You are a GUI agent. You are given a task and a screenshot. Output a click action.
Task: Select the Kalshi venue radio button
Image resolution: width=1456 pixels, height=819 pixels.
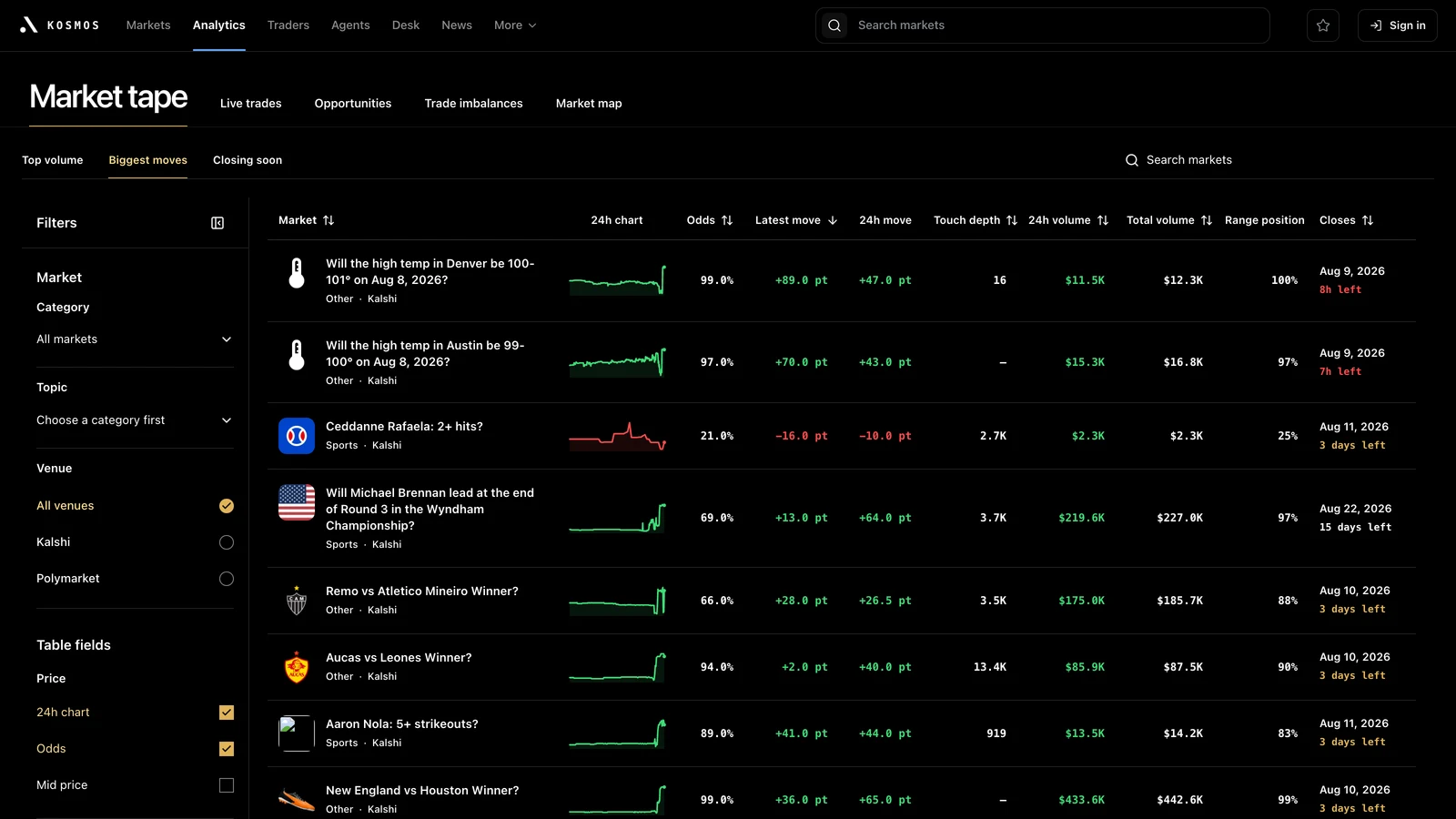(227, 542)
